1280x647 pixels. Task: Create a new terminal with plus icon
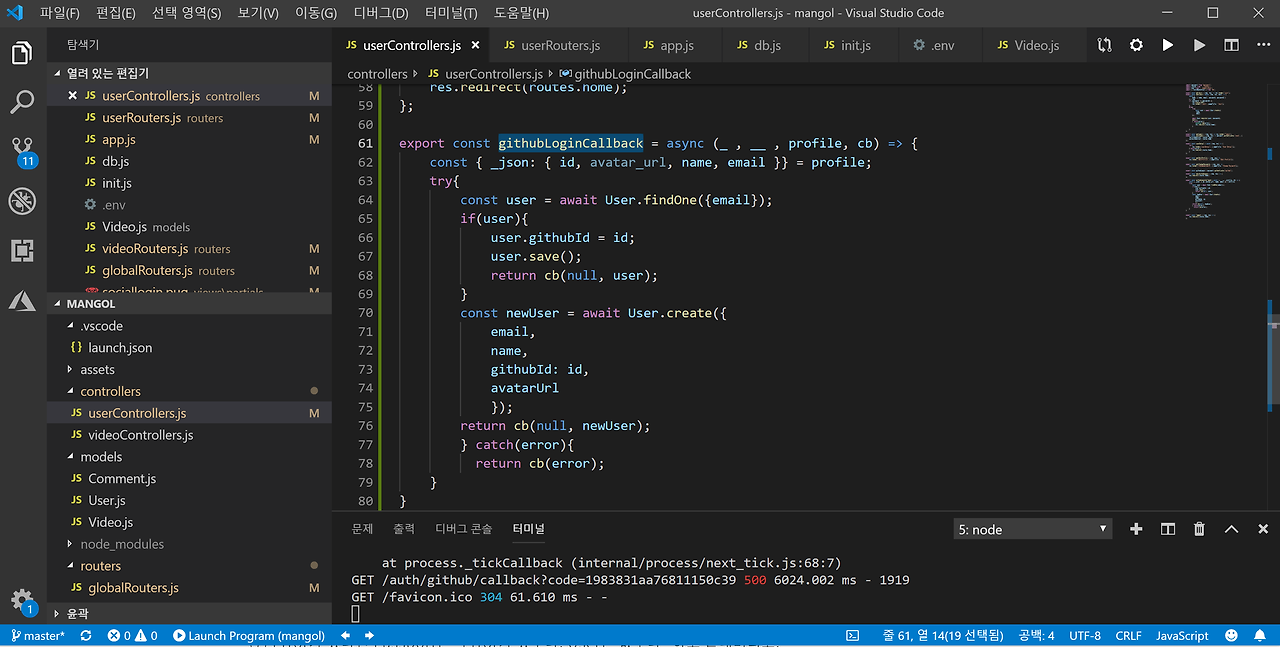point(1136,529)
